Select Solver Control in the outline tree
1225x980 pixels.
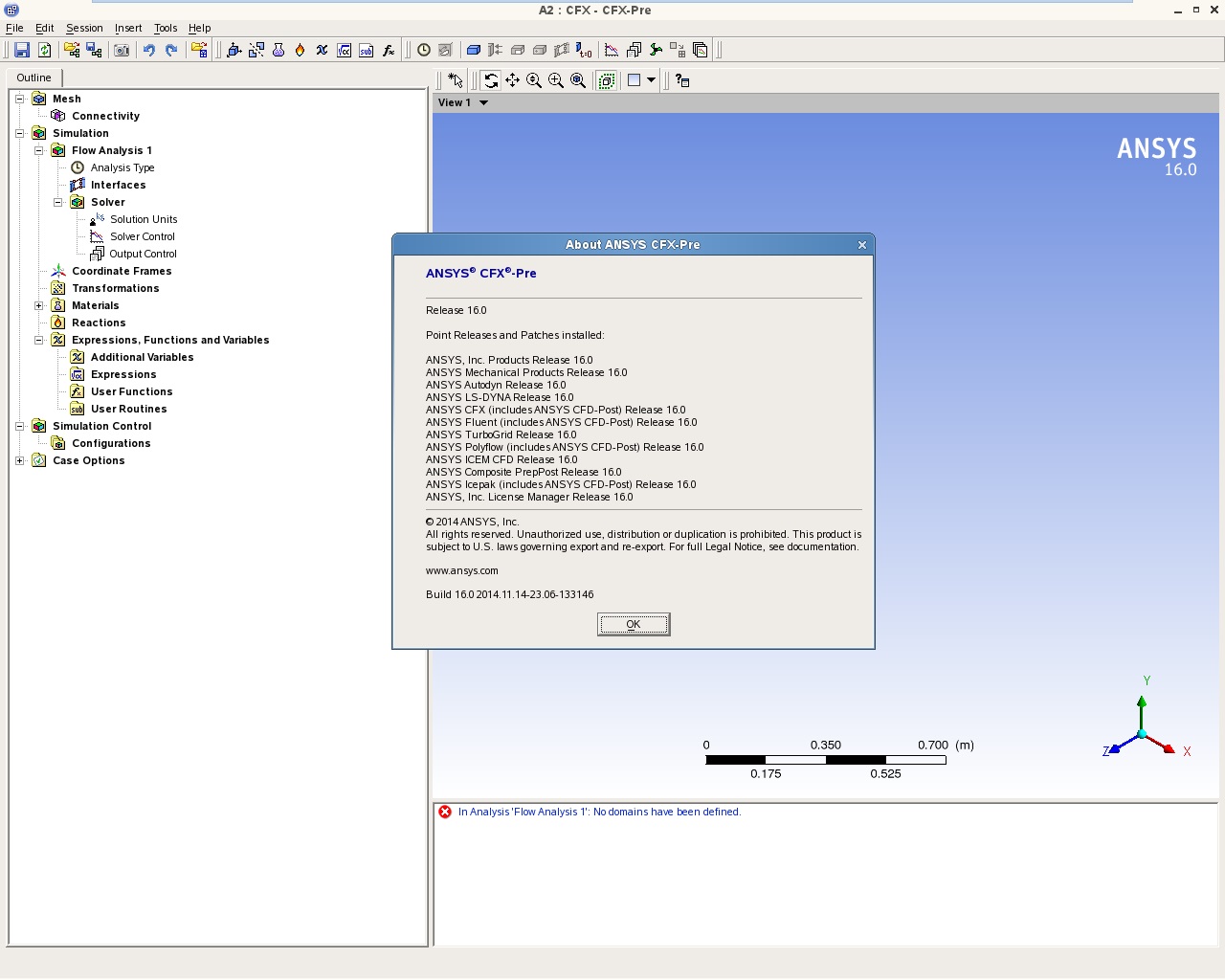pyautogui.click(x=143, y=236)
